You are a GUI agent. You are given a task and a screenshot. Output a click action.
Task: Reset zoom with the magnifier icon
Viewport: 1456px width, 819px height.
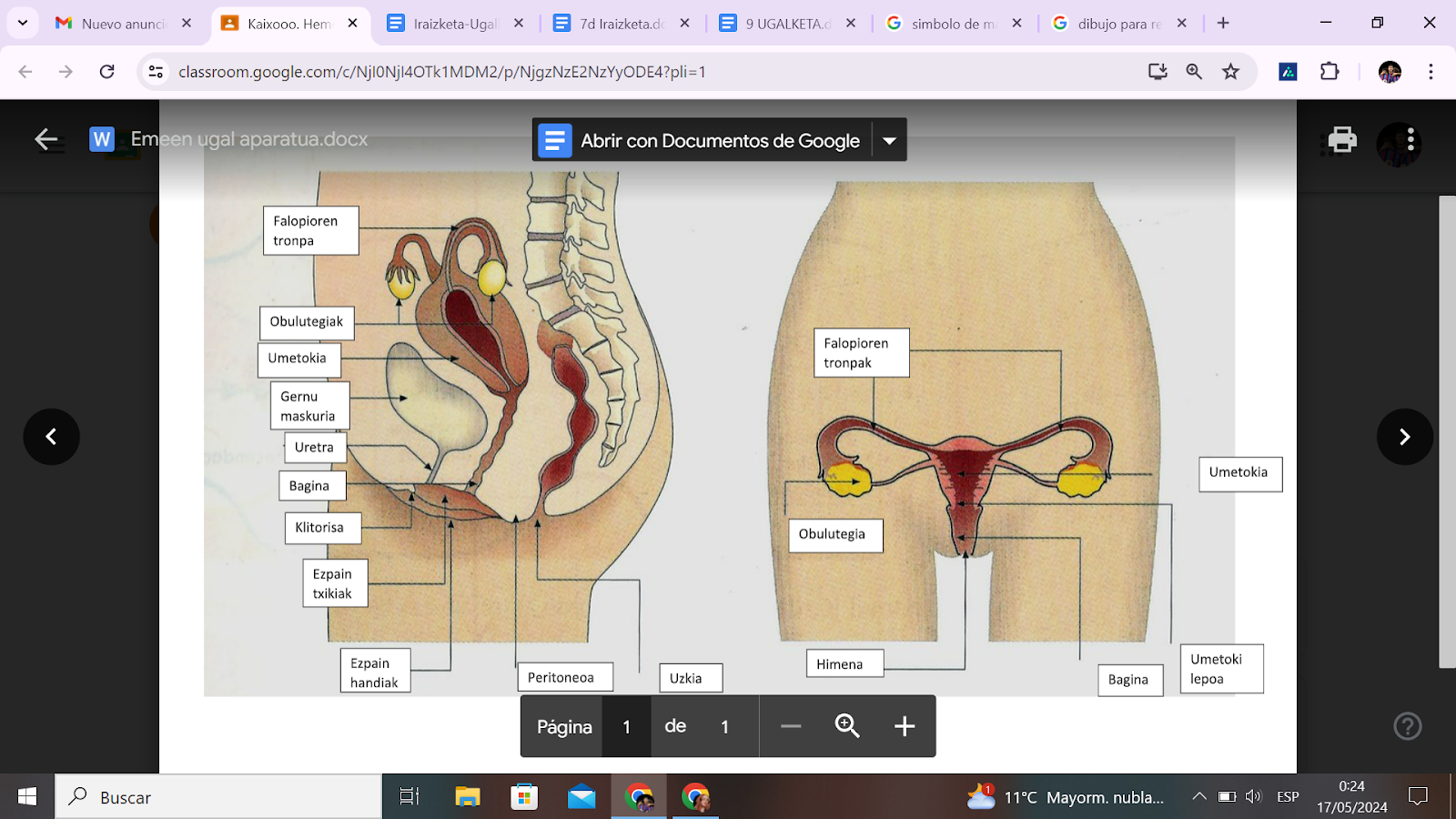[847, 726]
